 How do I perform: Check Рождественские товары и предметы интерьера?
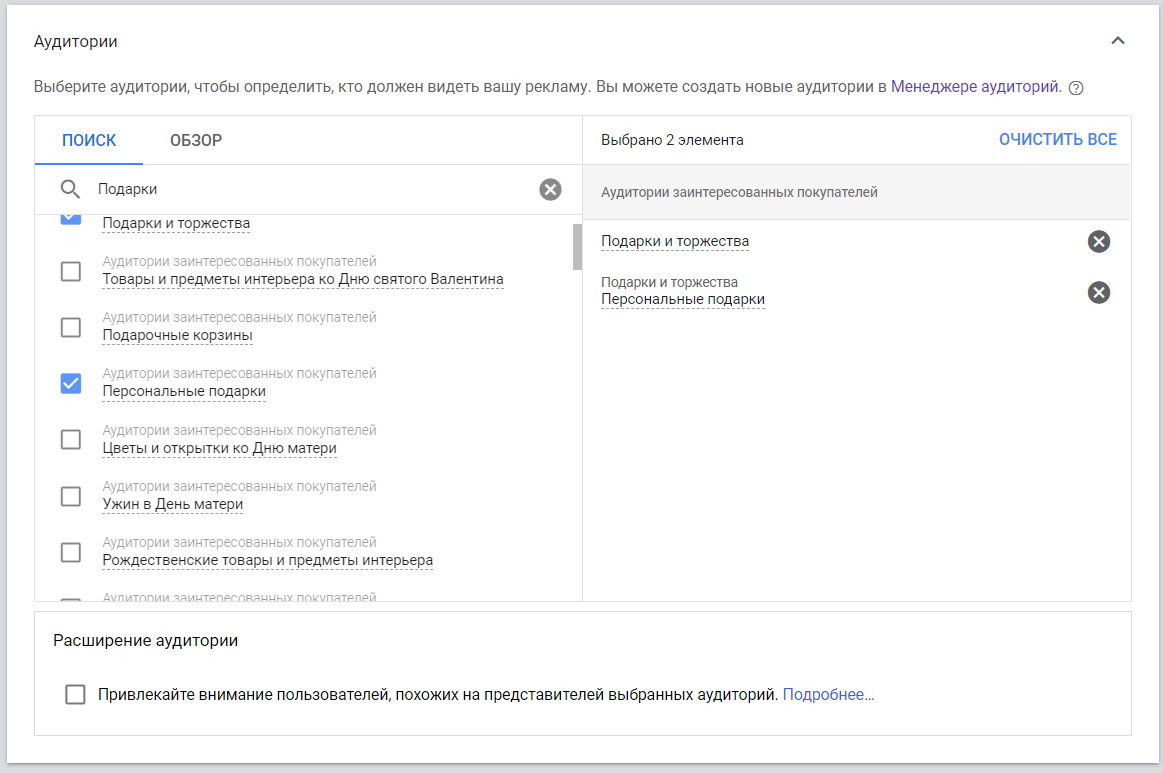click(x=71, y=552)
